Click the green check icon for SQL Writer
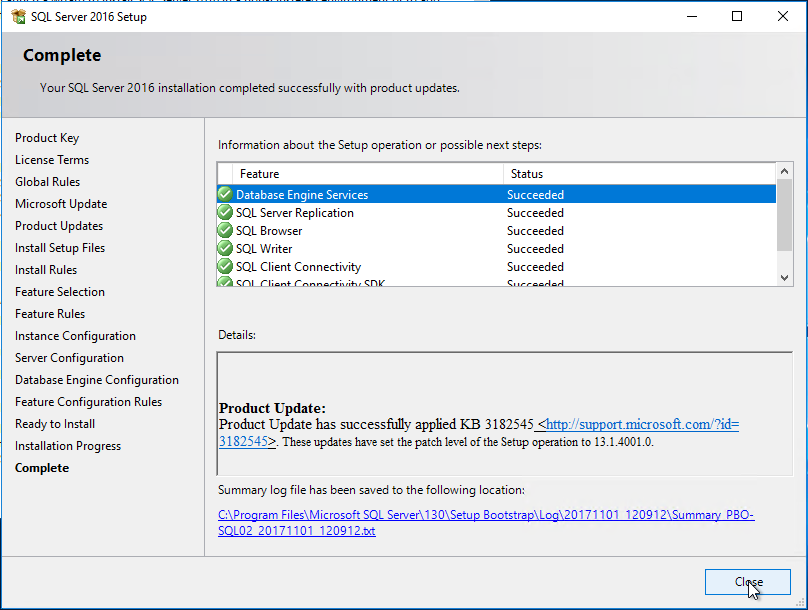Image resolution: width=808 pixels, height=610 pixels. point(225,248)
